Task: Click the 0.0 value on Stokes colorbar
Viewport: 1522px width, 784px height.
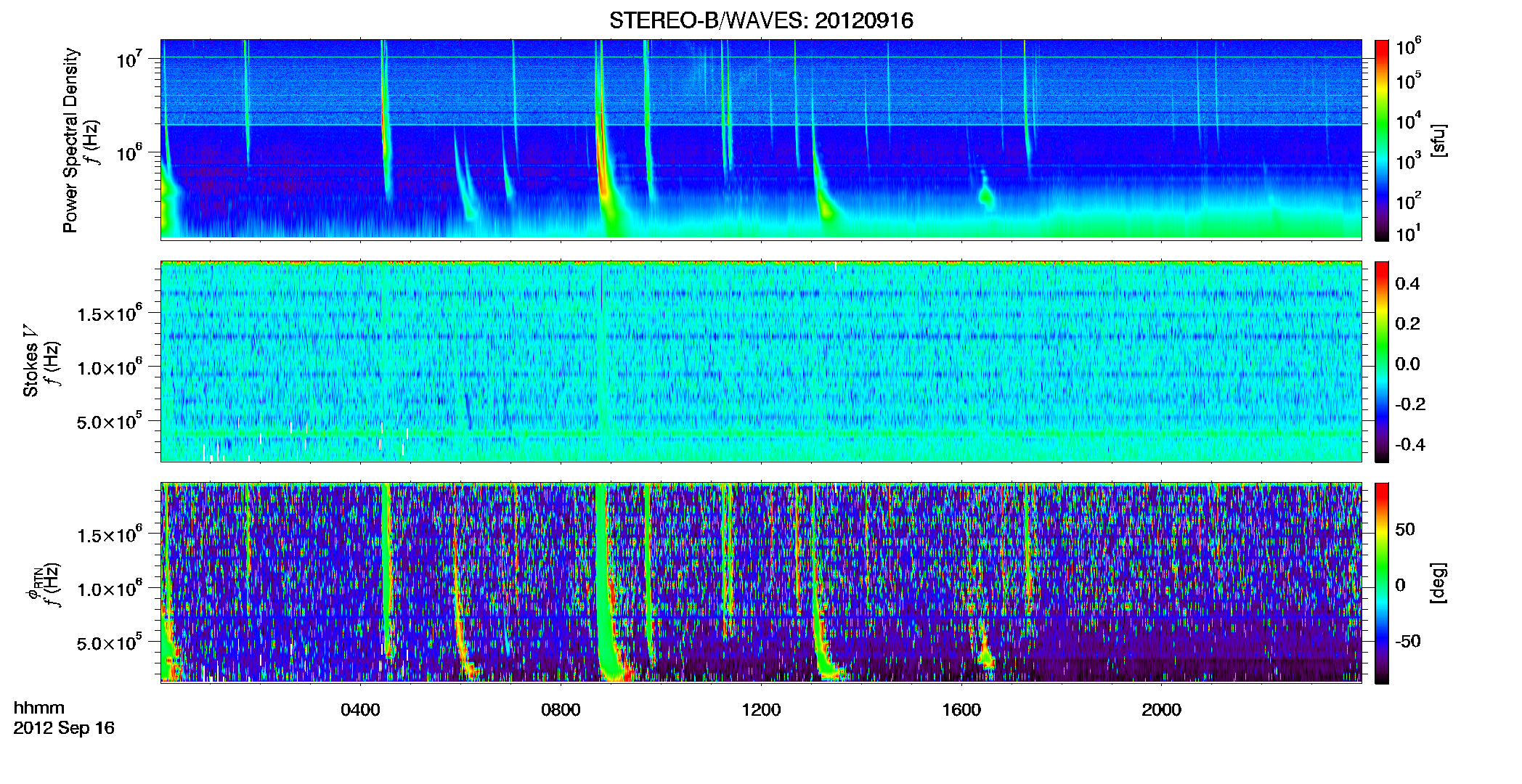Action: tap(1407, 364)
